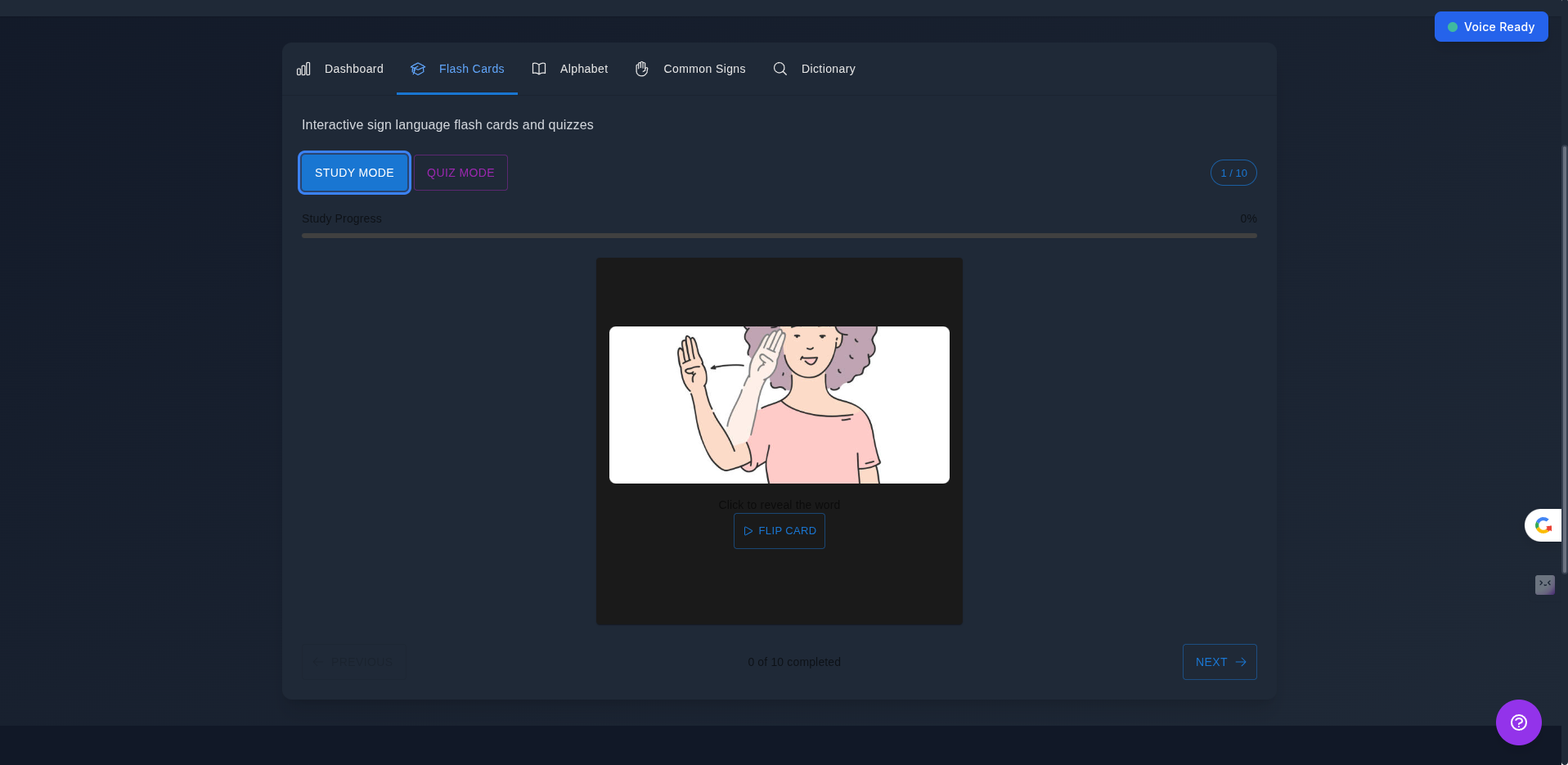Click the play icon inside Flip Card
The height and width of the screenshot is (765, 1568).
[x=748, y=531]
